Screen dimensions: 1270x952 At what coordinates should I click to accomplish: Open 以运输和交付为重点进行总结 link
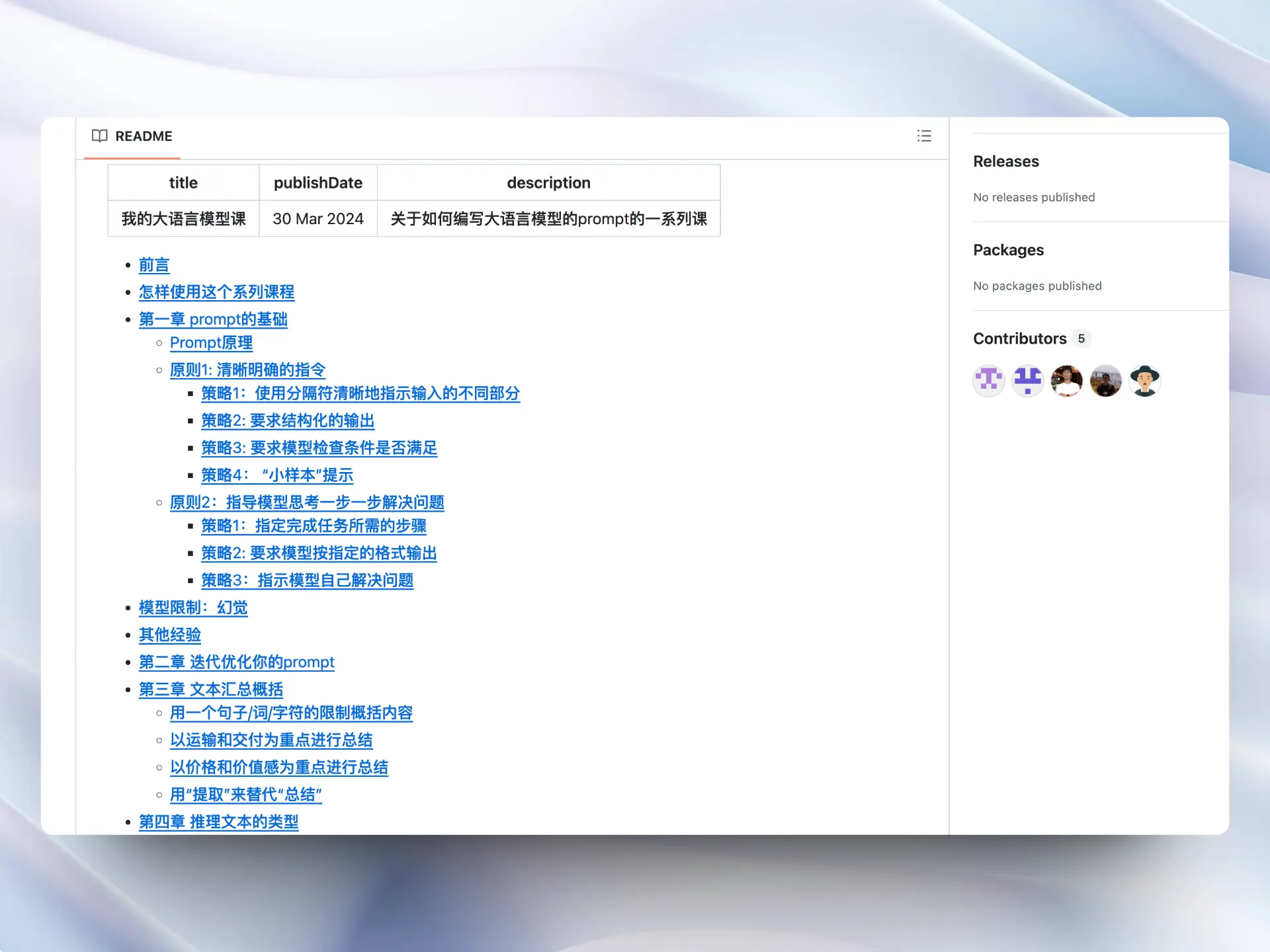(x=271, y=740)
